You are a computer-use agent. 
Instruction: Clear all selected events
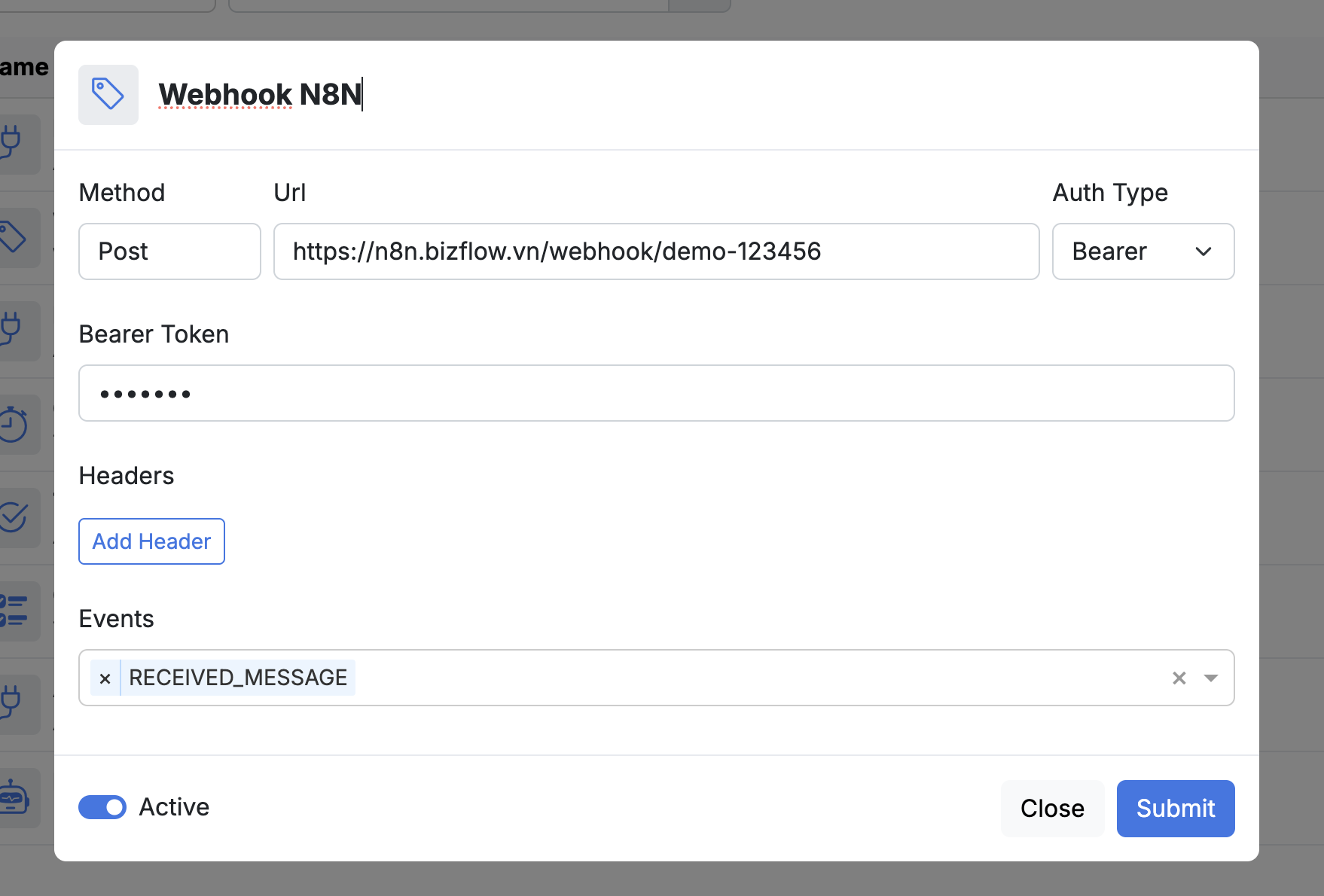(x=1179, y=678)
